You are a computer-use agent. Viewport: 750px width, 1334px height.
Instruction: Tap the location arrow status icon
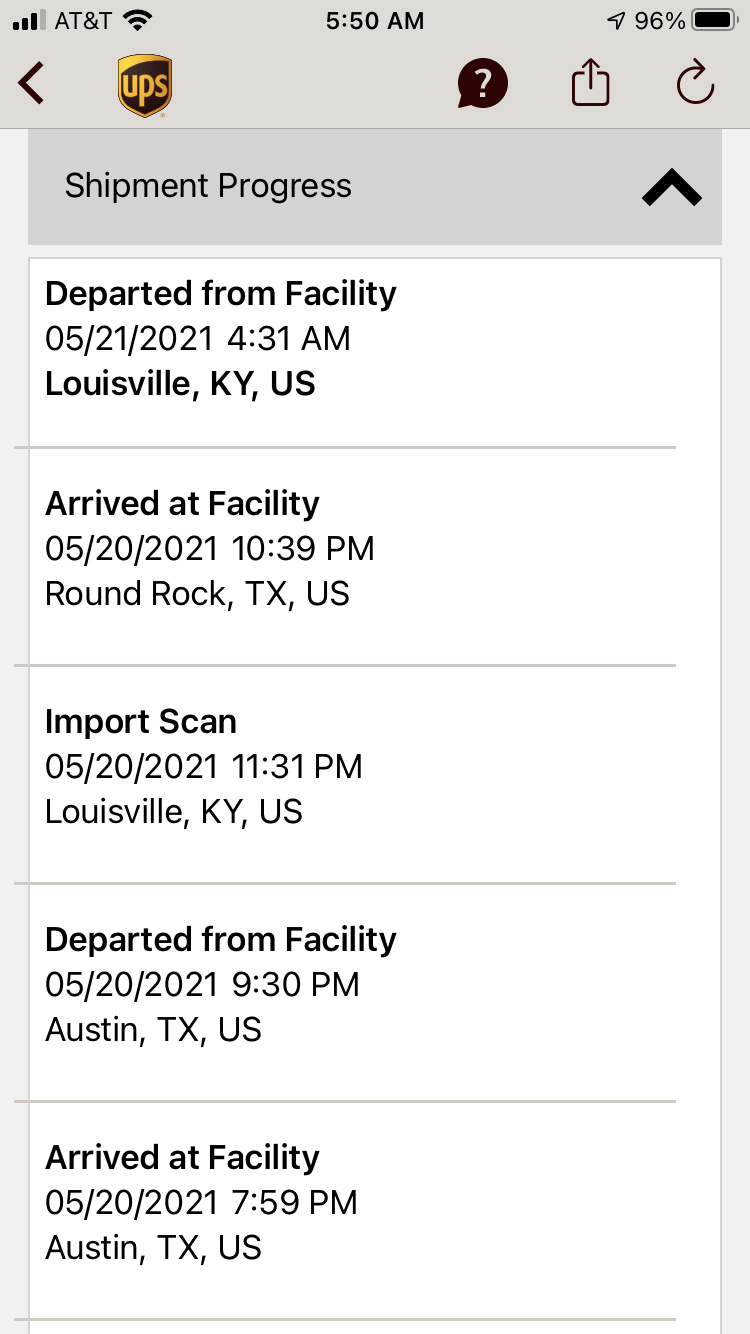tap(616, 21)
